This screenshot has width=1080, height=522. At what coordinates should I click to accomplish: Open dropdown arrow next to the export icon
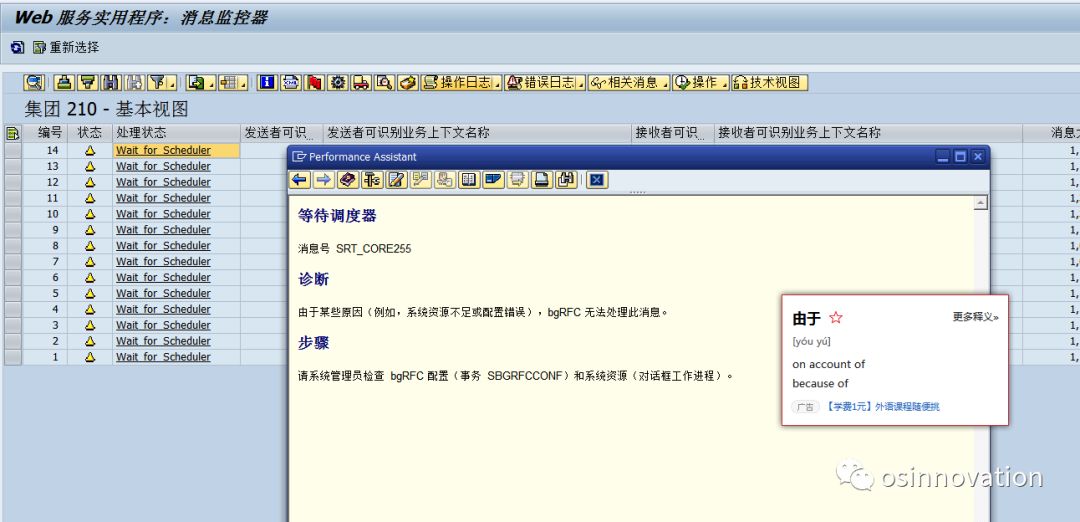[x=211, y=83]
